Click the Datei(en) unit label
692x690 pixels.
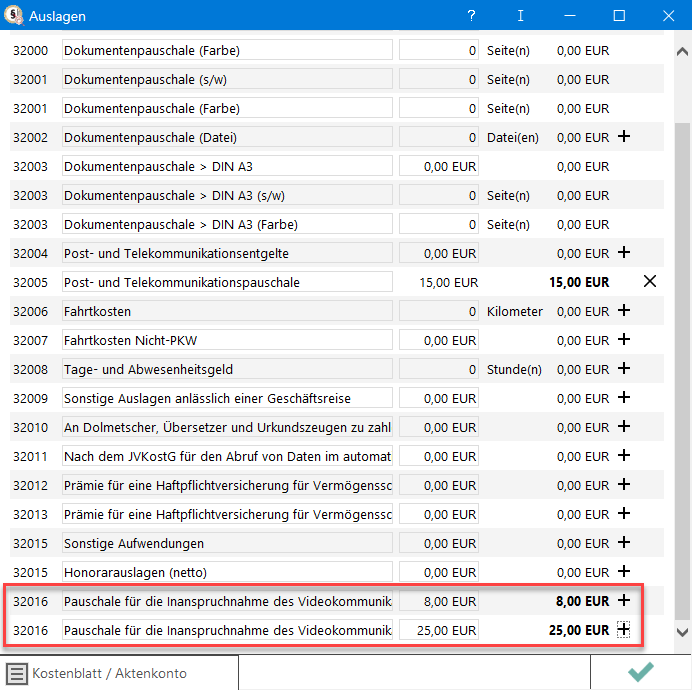513,138
